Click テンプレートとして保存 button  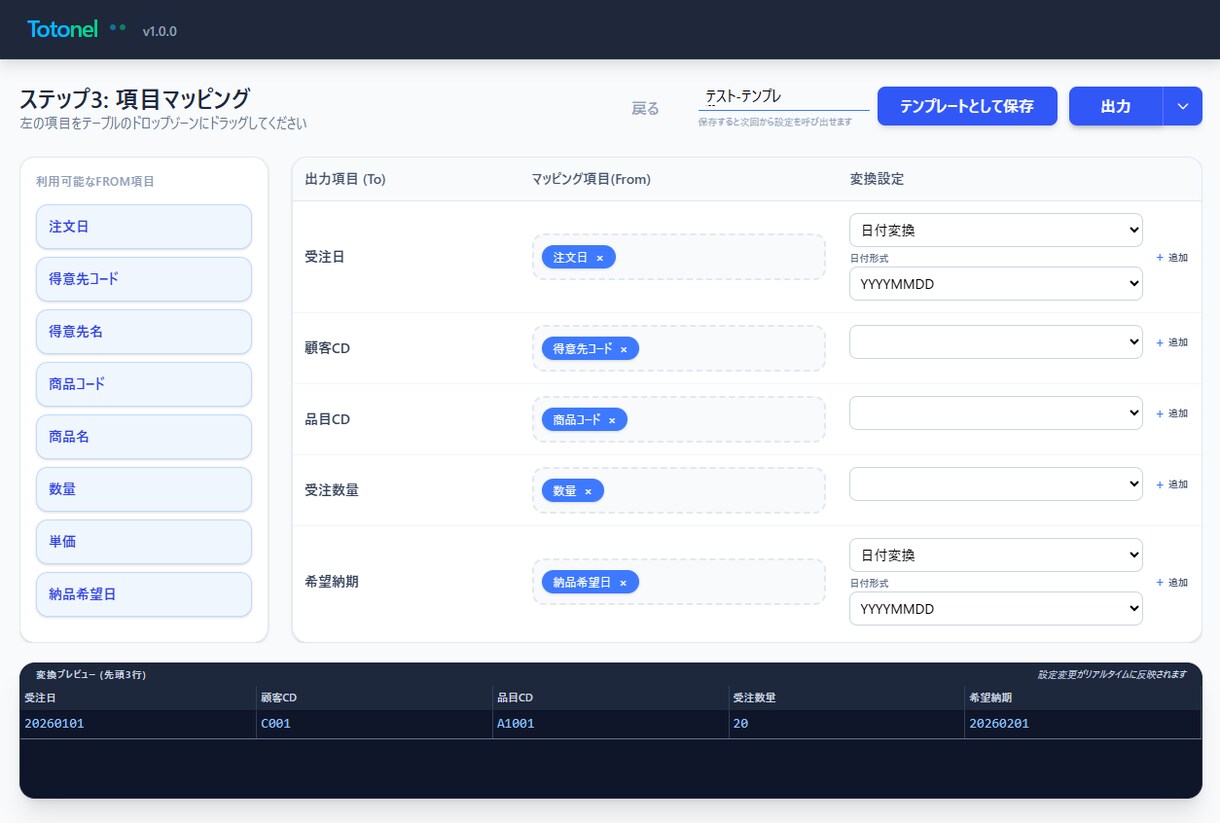967,106
